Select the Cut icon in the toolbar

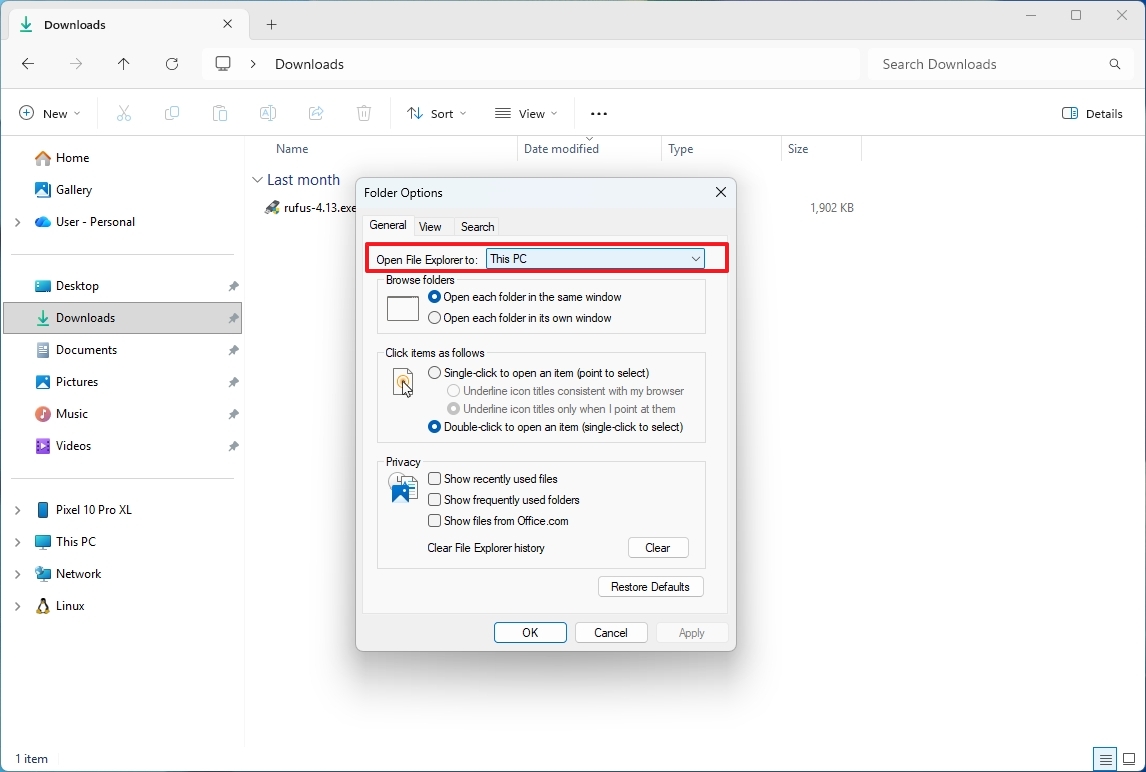pyautogui.click(x=124, y=113)
